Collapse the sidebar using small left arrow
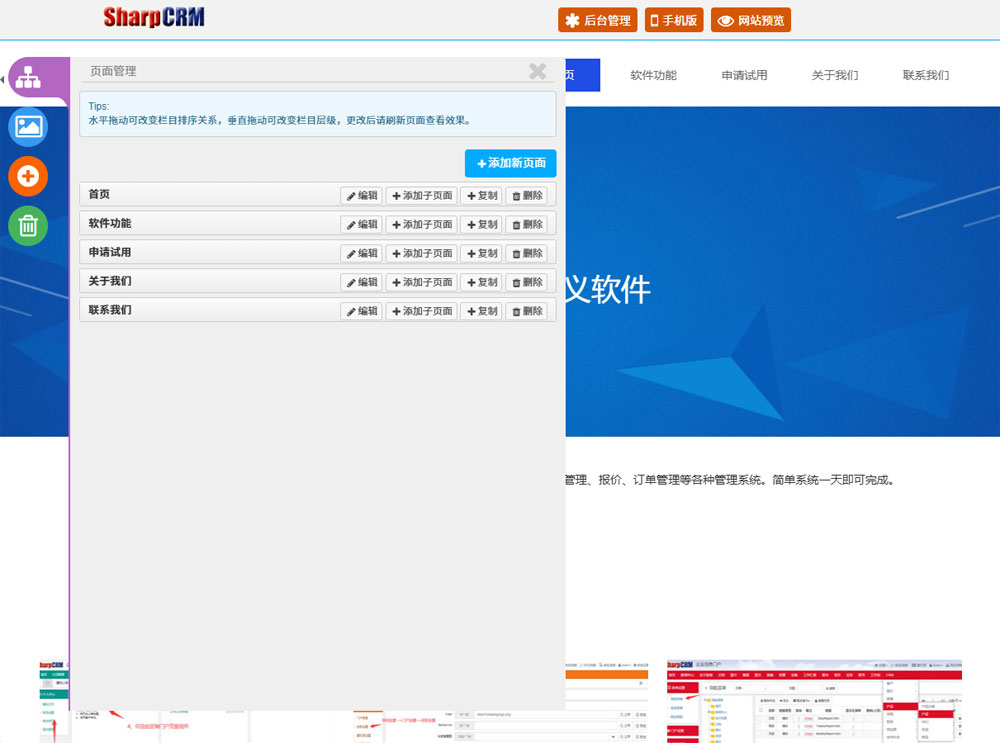Image resolution: width=1000 pixels, height=743 pixels. pos(3,79)
